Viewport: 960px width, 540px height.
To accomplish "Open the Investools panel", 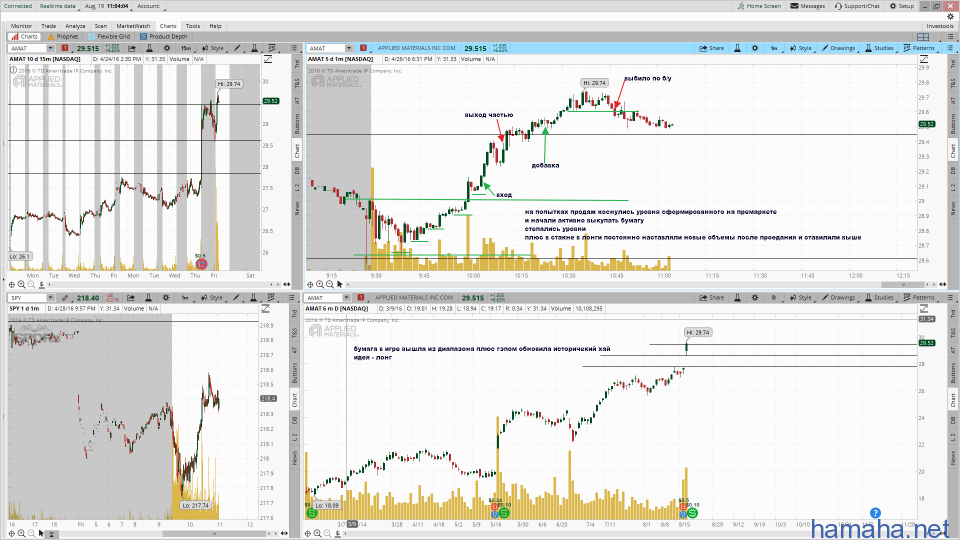I will (940, 26).
